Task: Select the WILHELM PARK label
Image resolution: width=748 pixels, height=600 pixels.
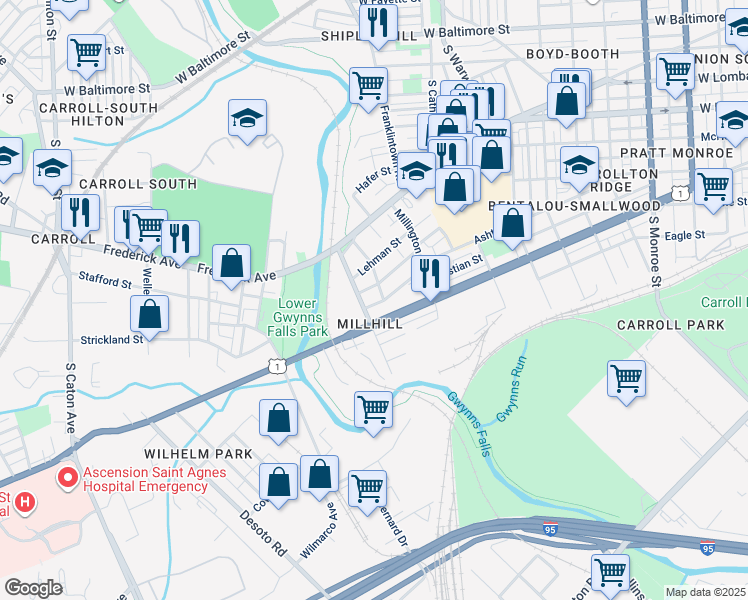Action: click(x=198, y=454)
